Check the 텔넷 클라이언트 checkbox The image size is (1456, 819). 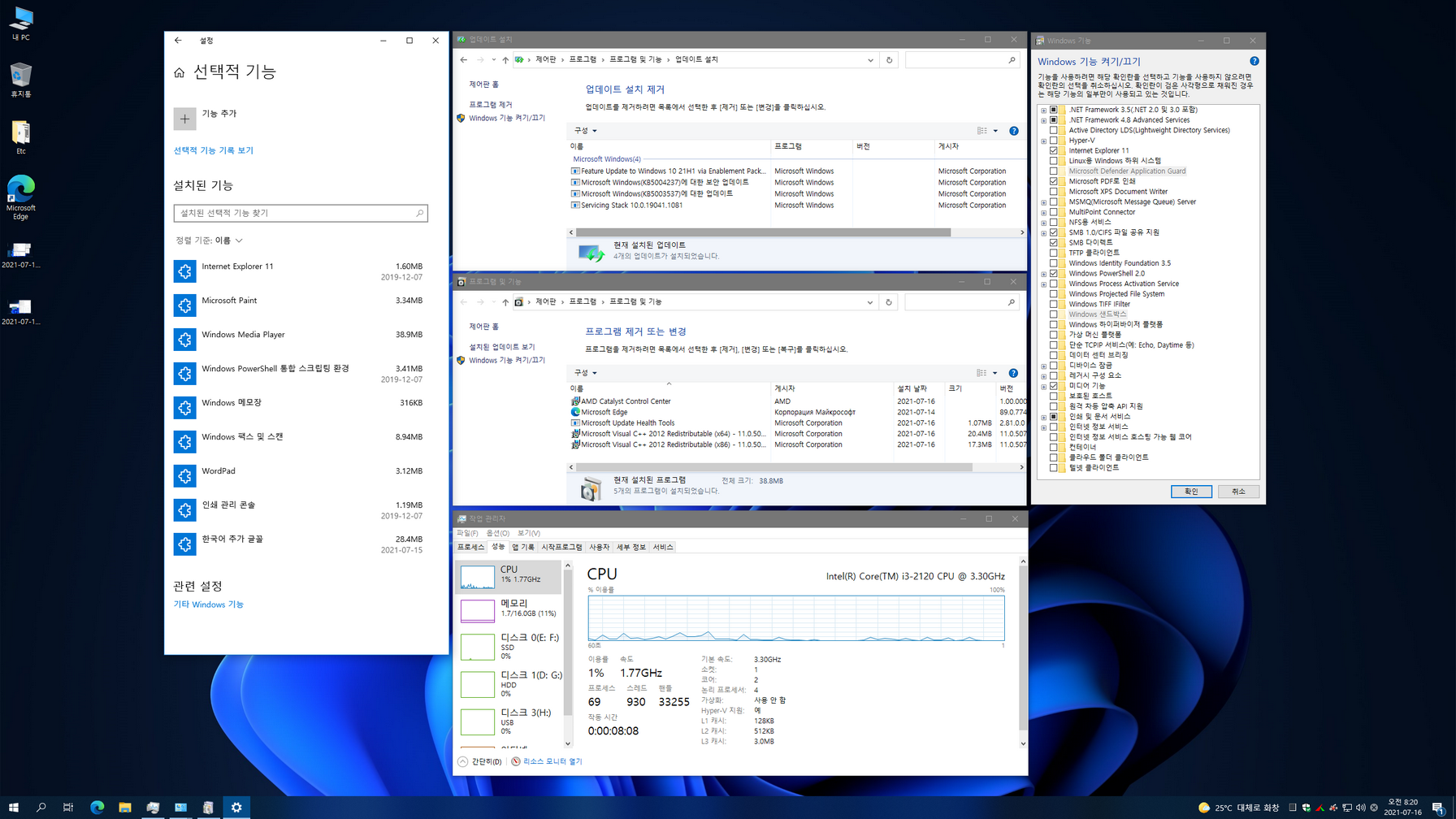point(1054,468)
